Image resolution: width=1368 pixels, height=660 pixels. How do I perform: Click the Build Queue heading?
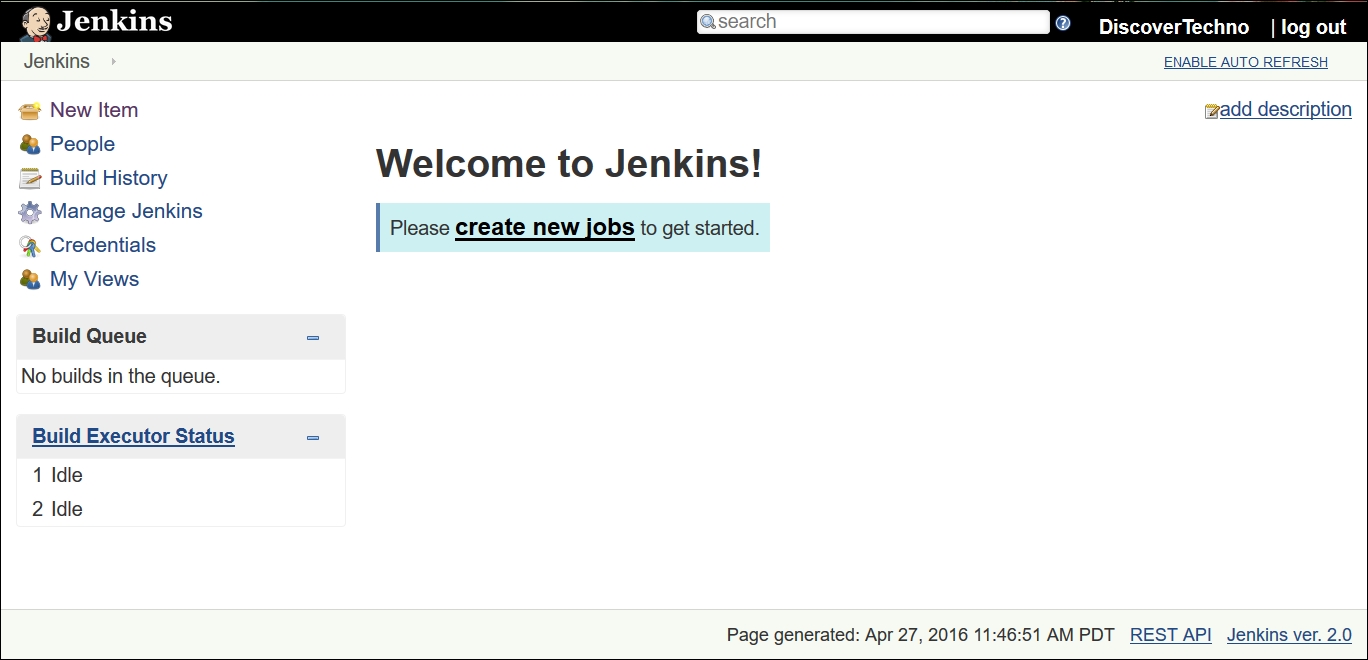tap(90, 336)
